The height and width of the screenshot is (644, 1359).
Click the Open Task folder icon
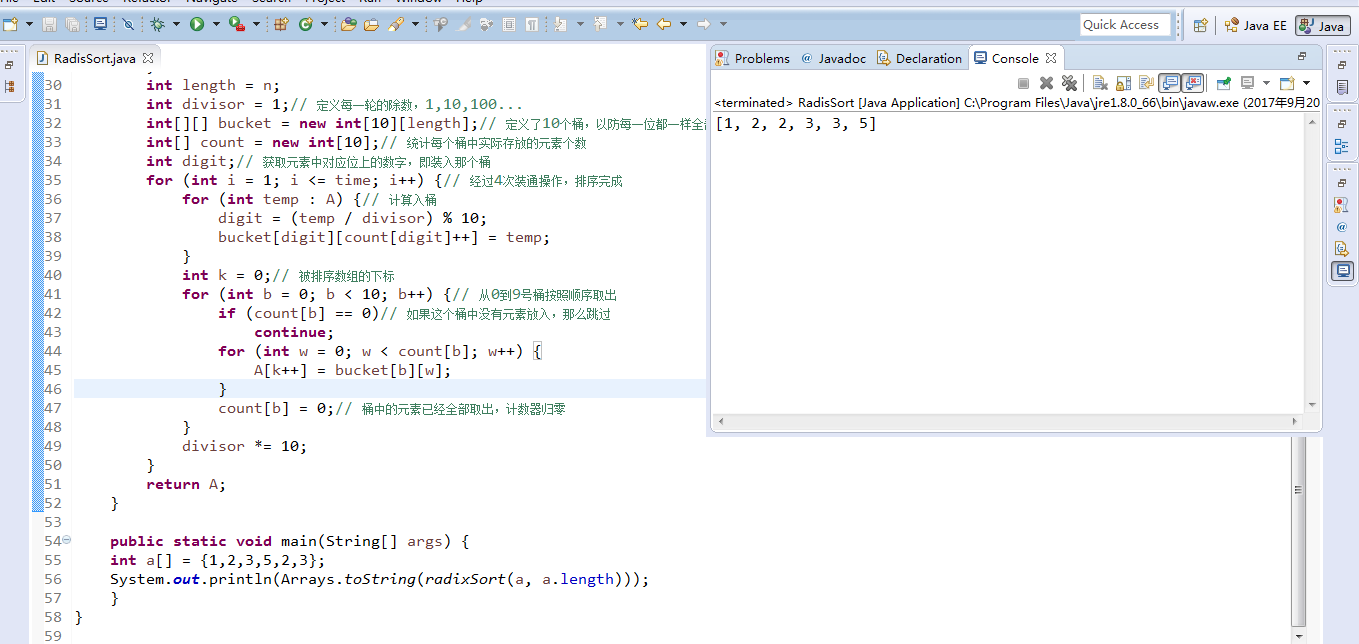pos(371,24)
